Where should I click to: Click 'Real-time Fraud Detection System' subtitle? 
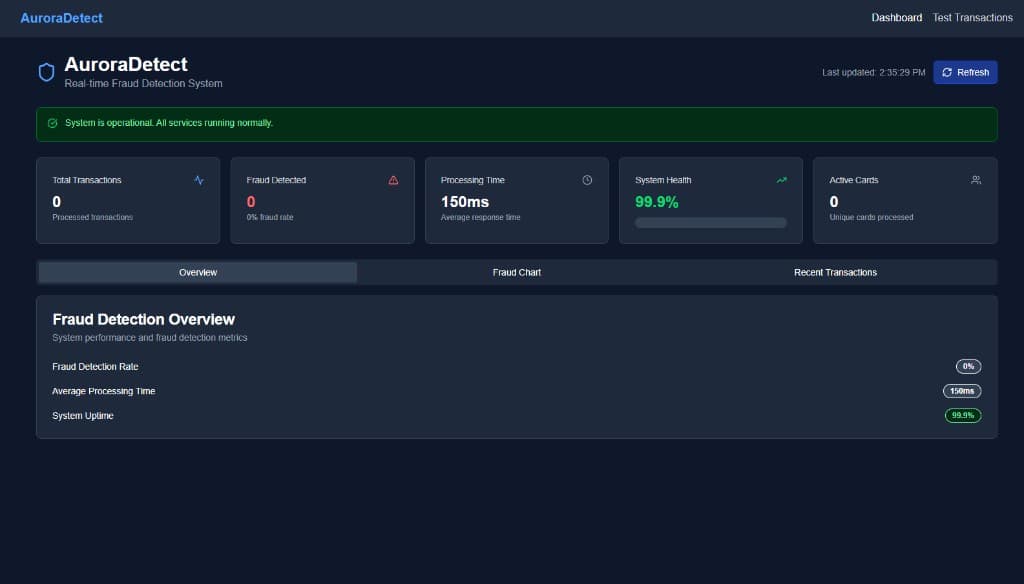point(143,84)
